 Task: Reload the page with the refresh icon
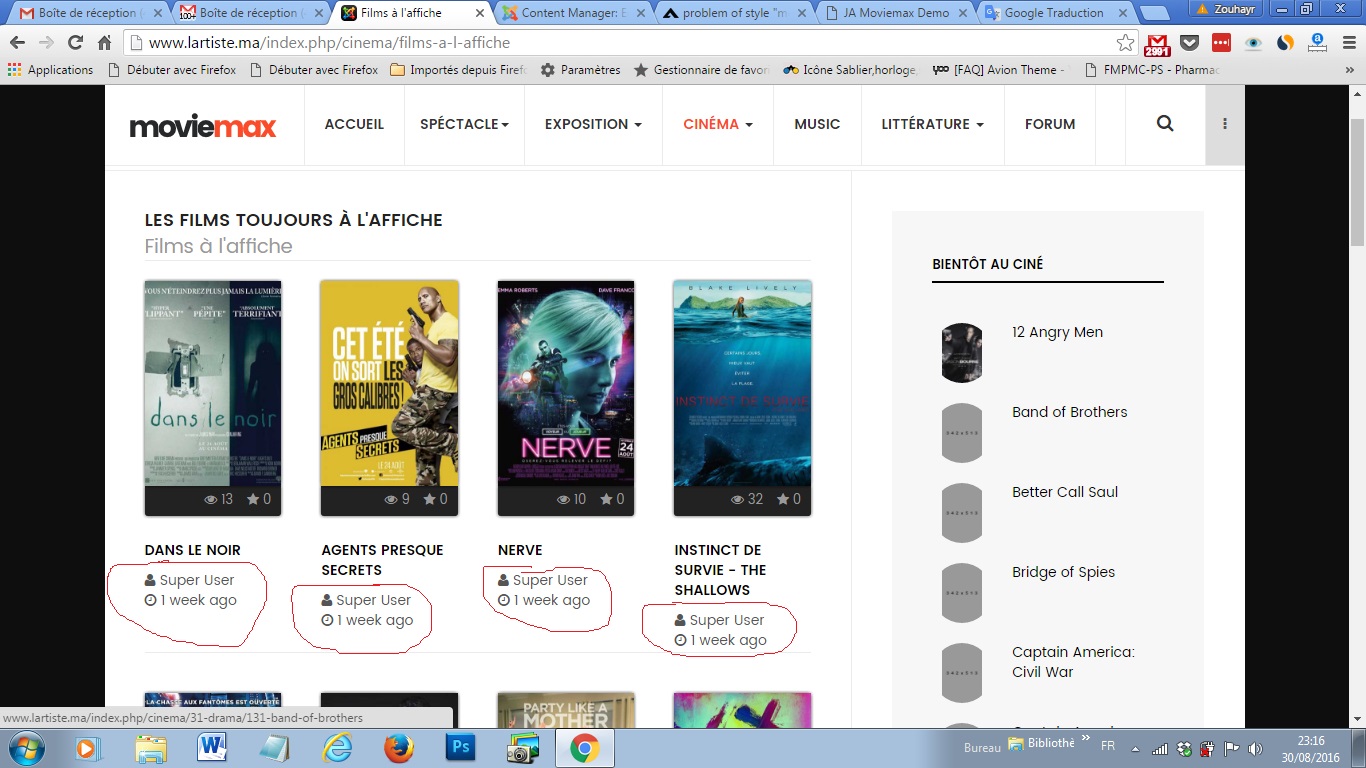(x=75, y=43)
